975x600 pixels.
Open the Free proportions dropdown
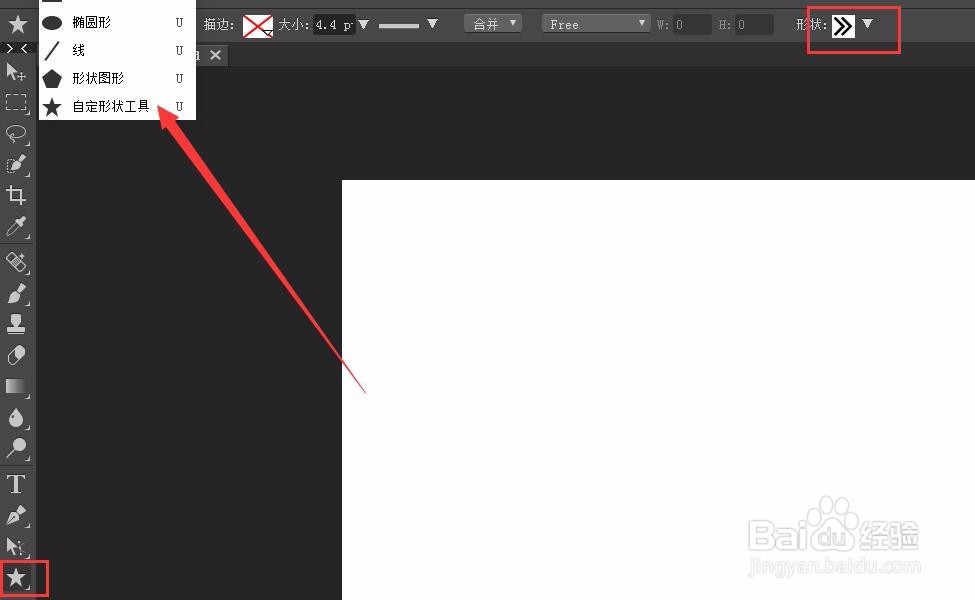[596, 24]
